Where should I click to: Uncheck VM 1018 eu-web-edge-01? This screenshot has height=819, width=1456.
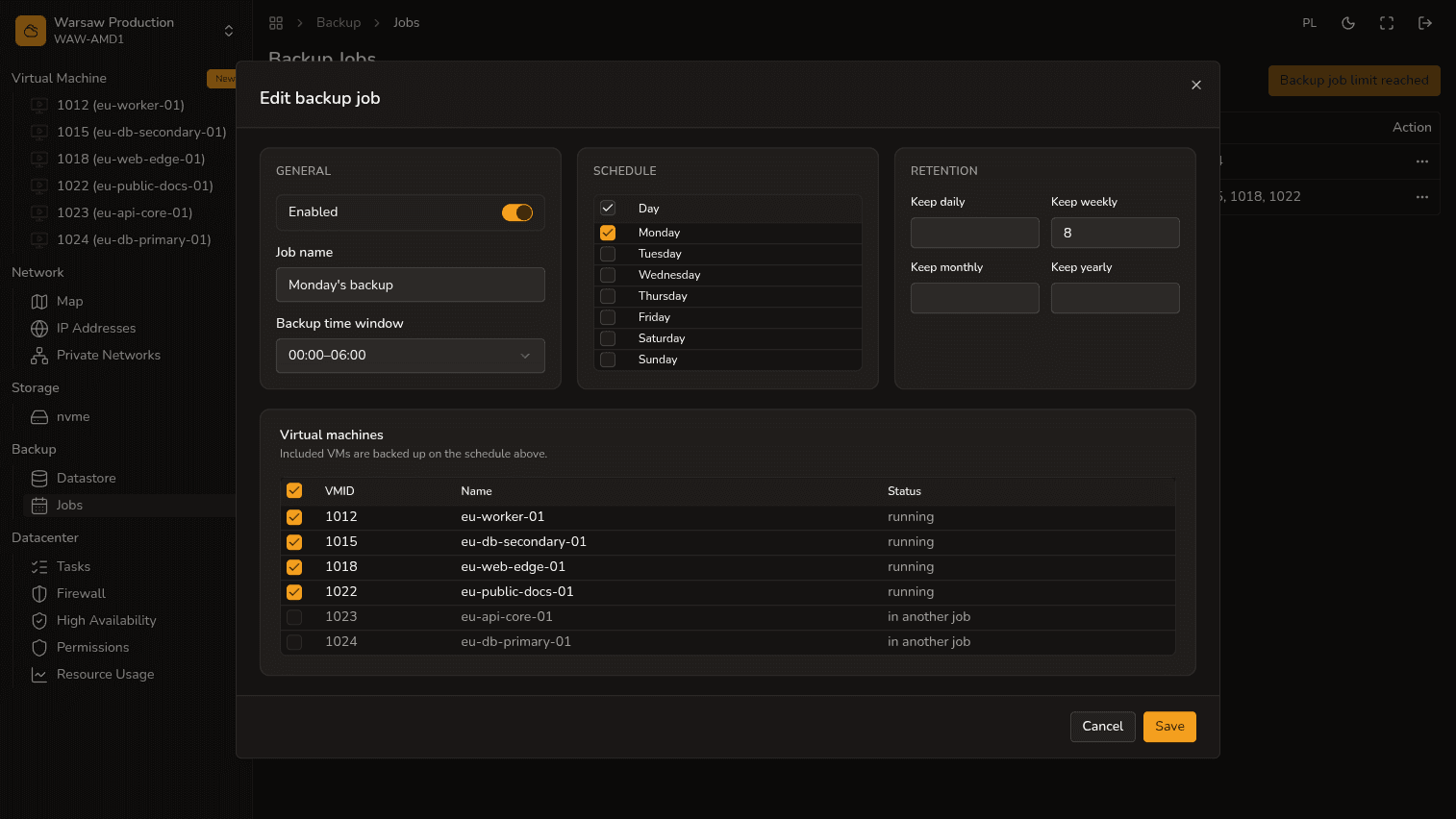(x=294, y=567)
